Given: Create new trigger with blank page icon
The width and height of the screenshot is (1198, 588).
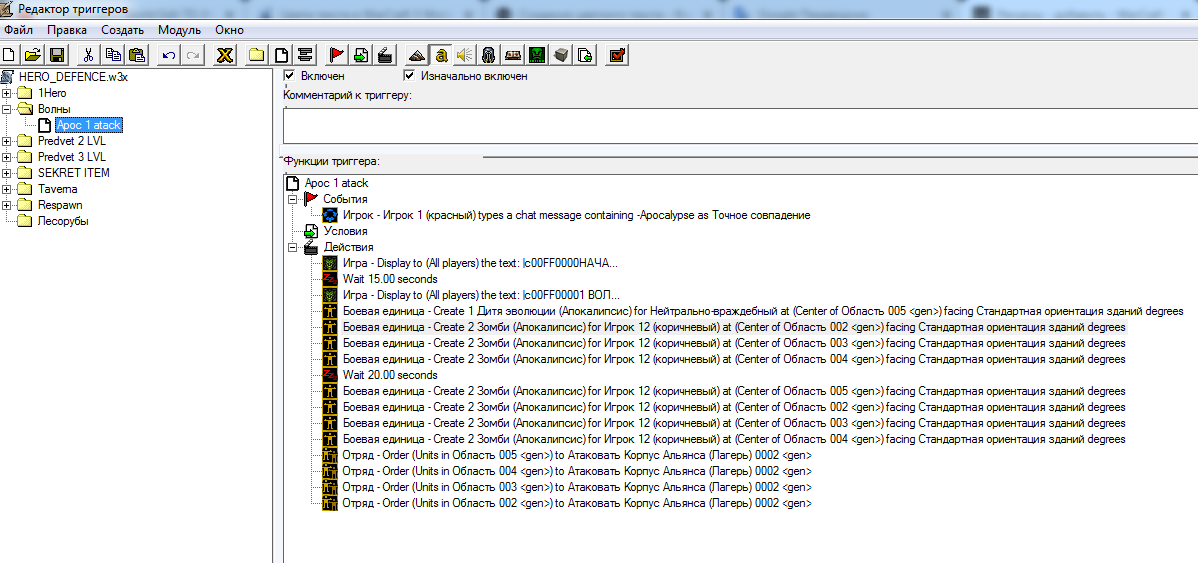Looking at the screenshot, I should click(281, 54).
